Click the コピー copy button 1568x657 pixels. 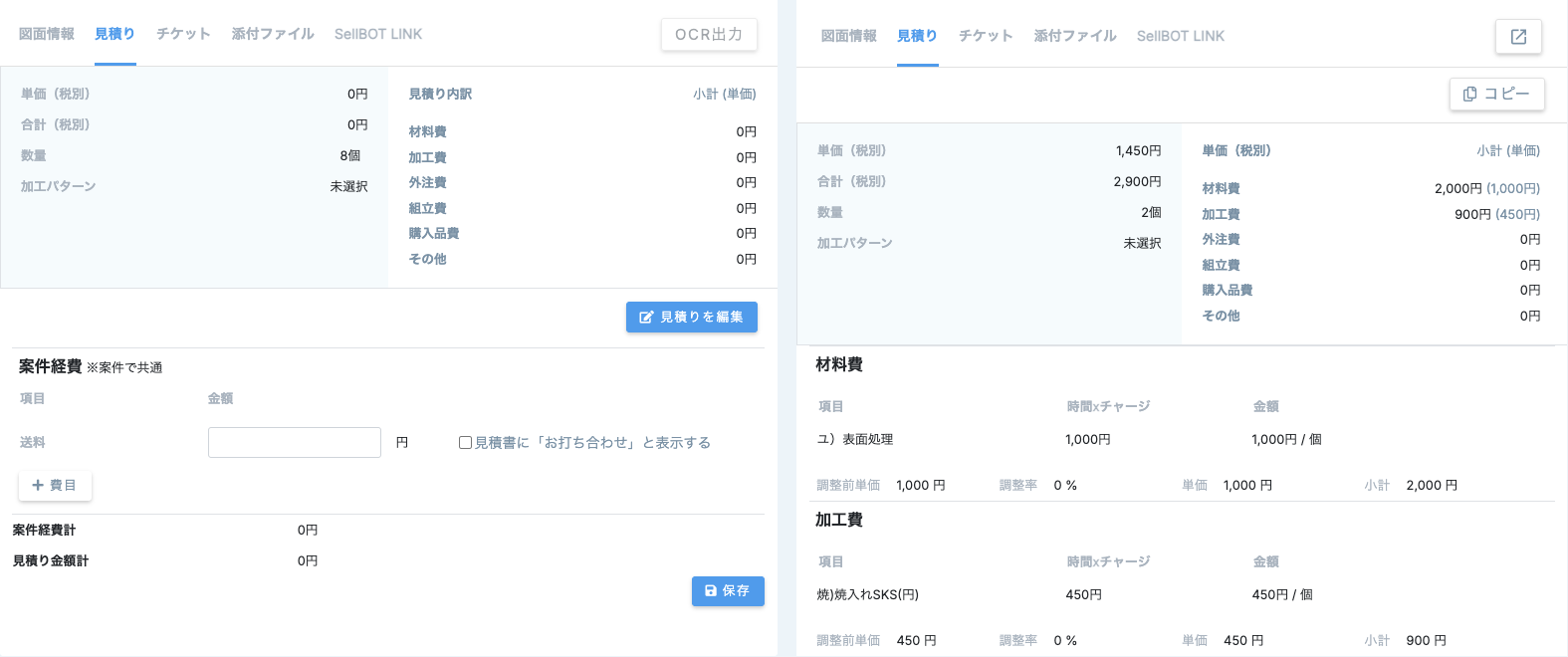[1496, 94]
